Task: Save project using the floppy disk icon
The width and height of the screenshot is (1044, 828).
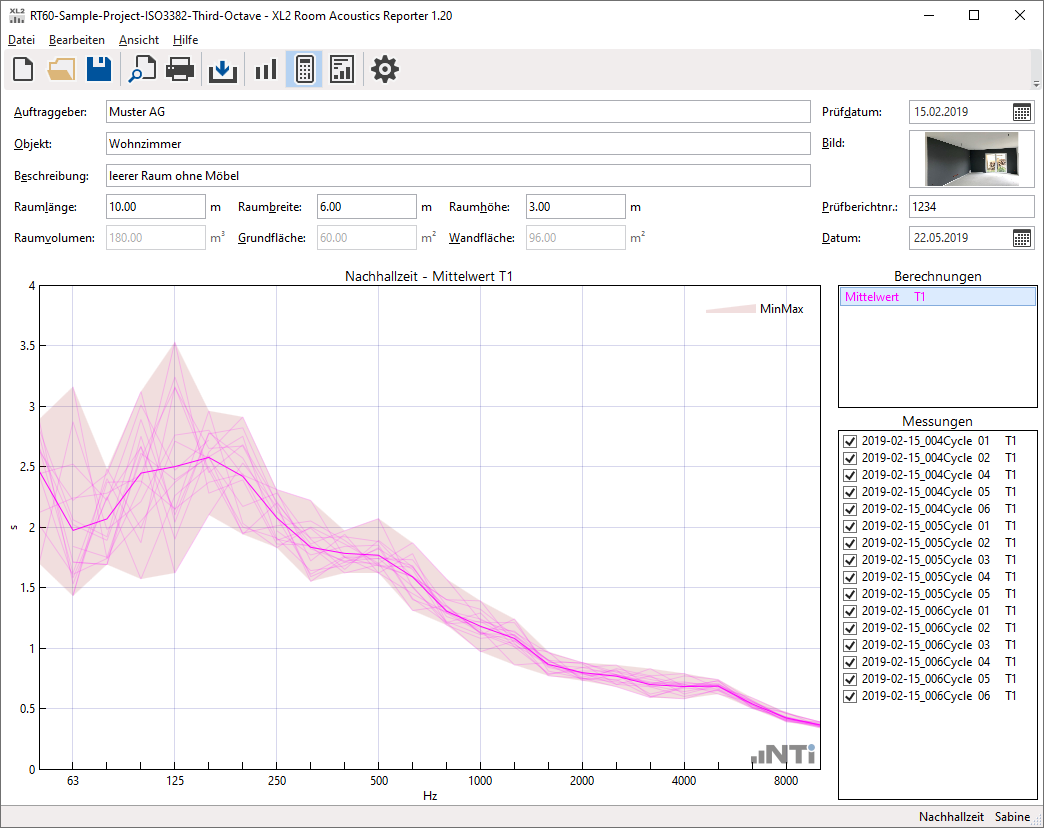Action: [98, 70]
